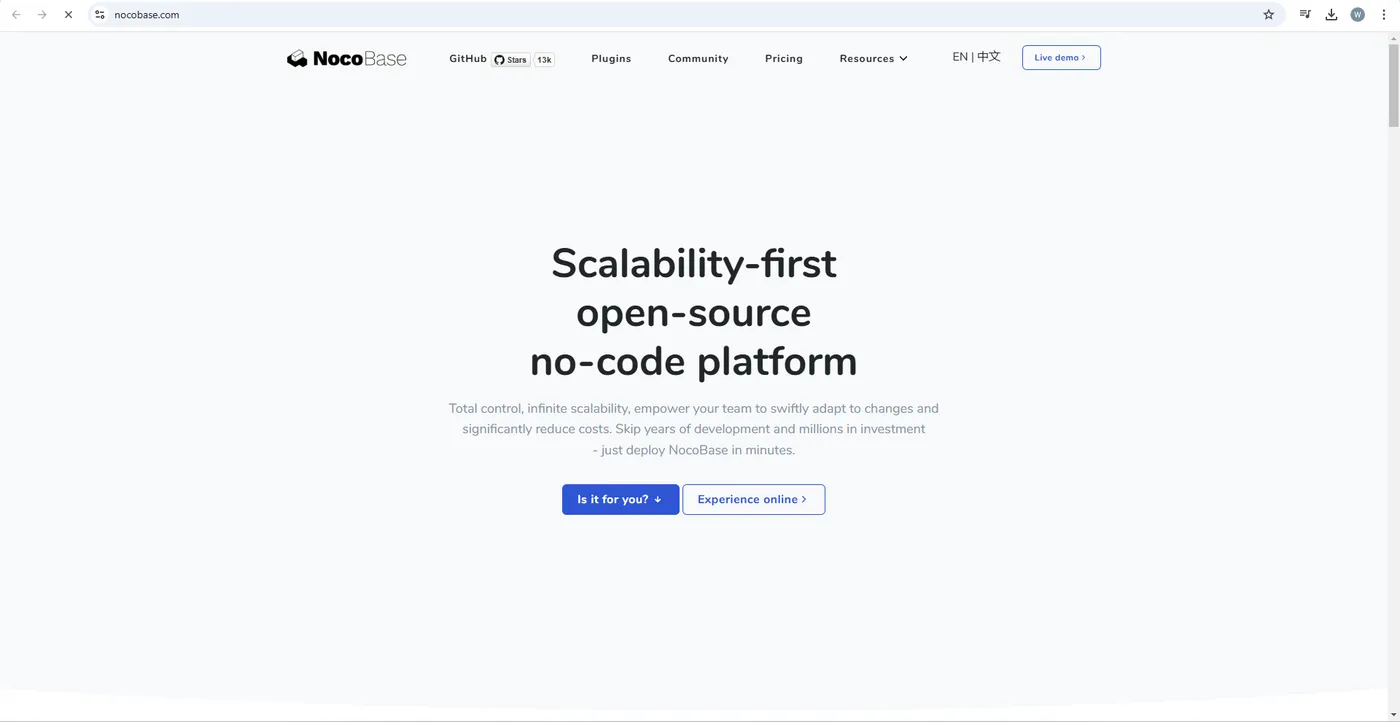Stop the page loading with the X icon
1400x722 pixels.
pyautogui.click(x=68, y=14)
